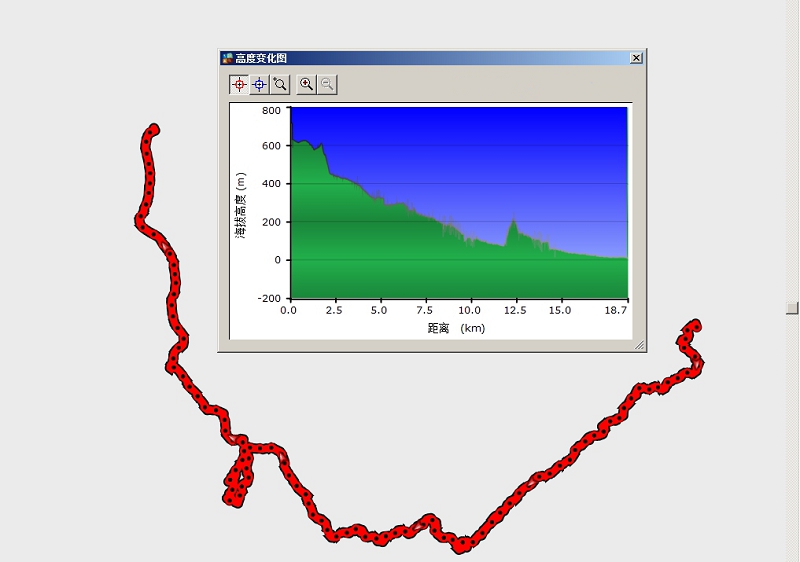Click the -200 elevation axis value
Screen dimensions: 800x562
click(x=269, y=298)
